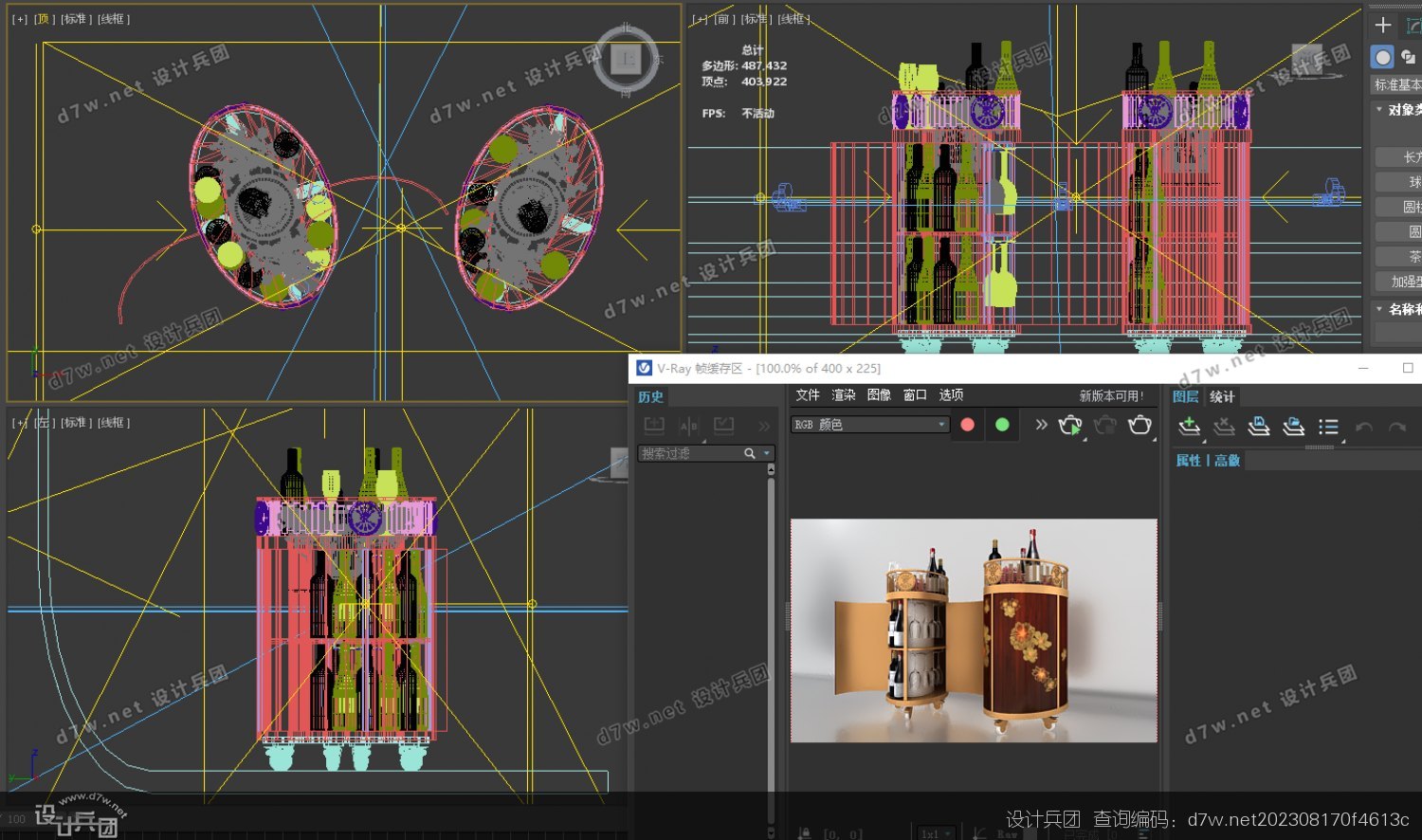The width and height of the screenshot is (1422, 840).
Task: Click the dimmed stop-render teapot icon
Action: [1105, 426]
